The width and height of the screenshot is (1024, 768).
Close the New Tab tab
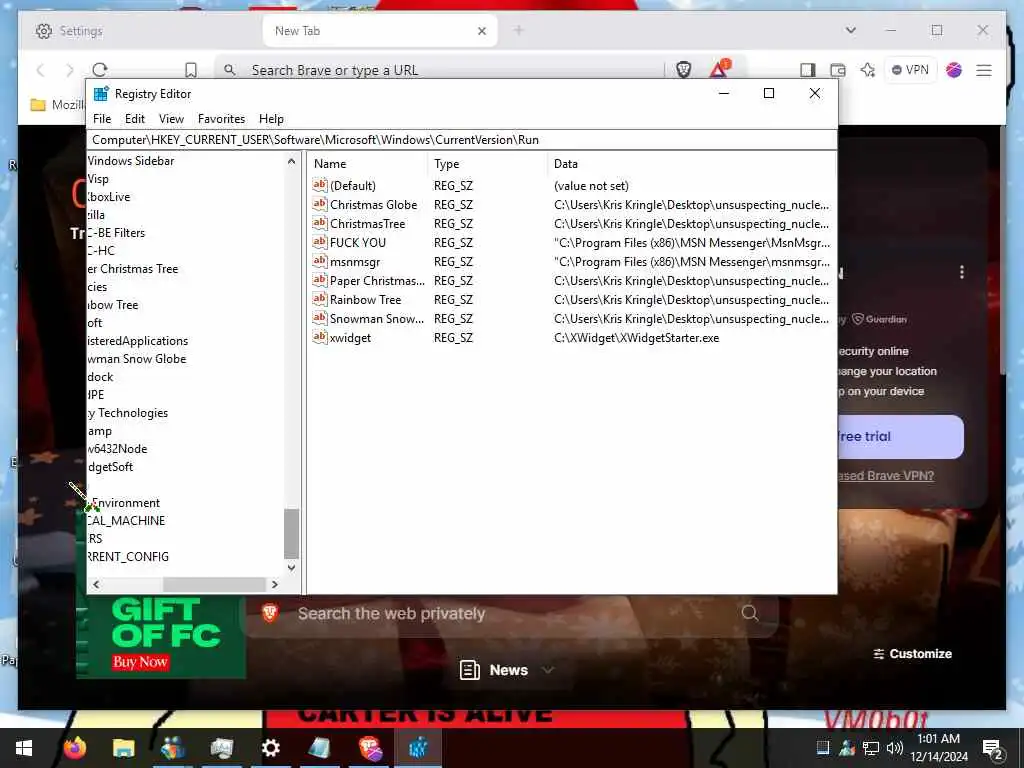pyautogui.click(x=482, y=31)
